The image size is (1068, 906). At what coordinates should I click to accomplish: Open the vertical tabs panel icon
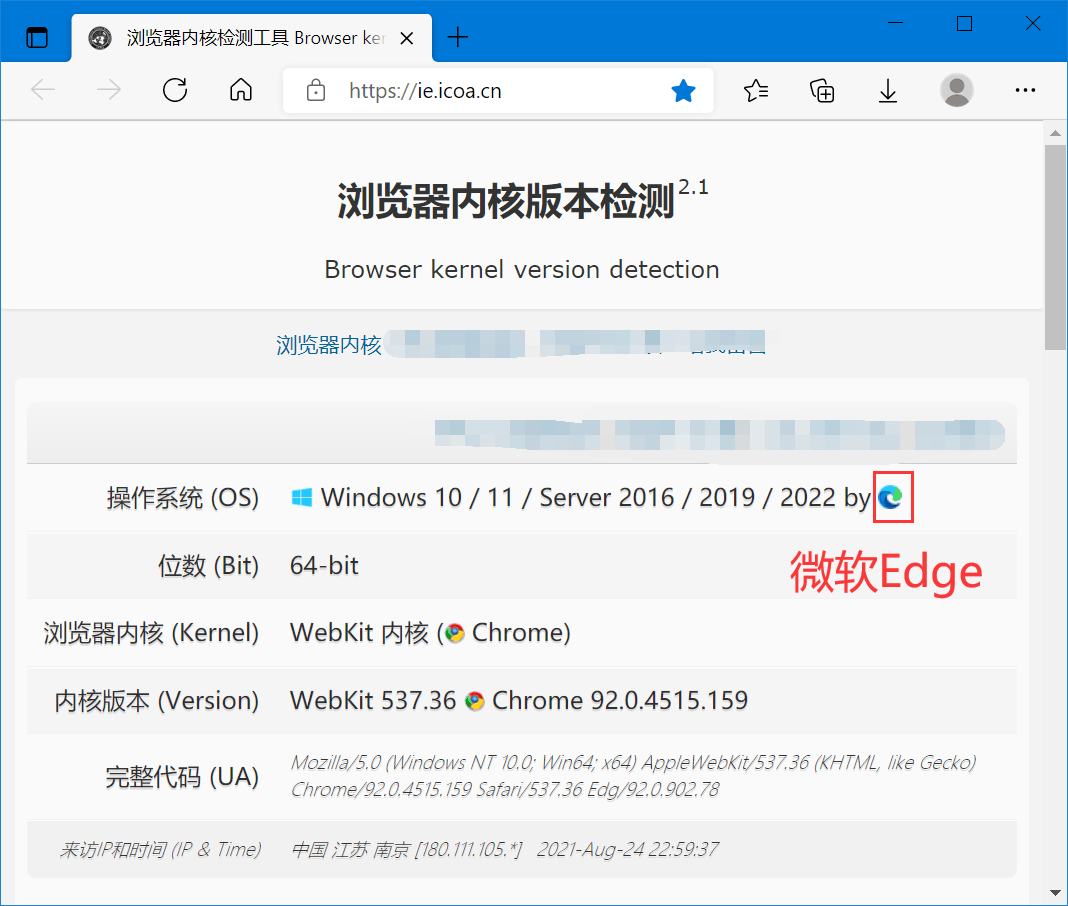[37, 37]
